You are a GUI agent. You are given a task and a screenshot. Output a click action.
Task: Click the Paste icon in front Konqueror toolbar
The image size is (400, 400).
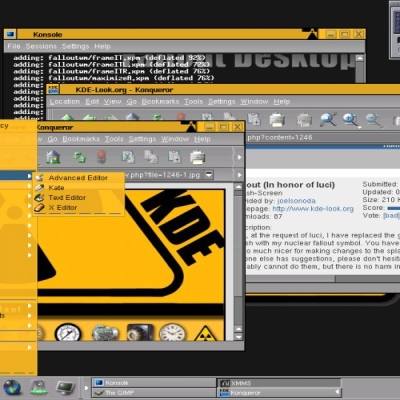point(174,157)
